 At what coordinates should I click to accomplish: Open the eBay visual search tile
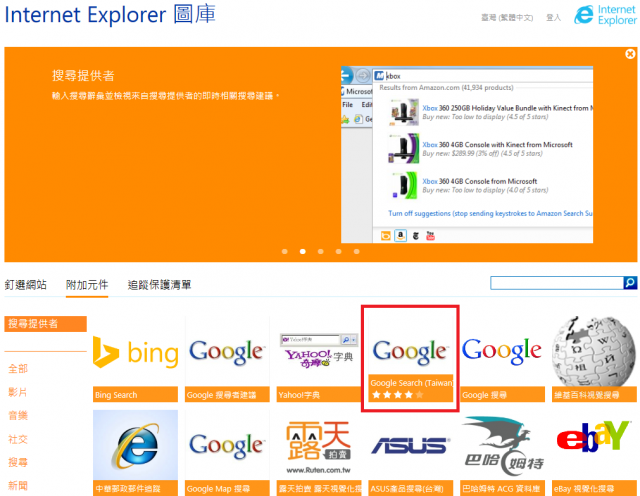click(x=594, y=453)
